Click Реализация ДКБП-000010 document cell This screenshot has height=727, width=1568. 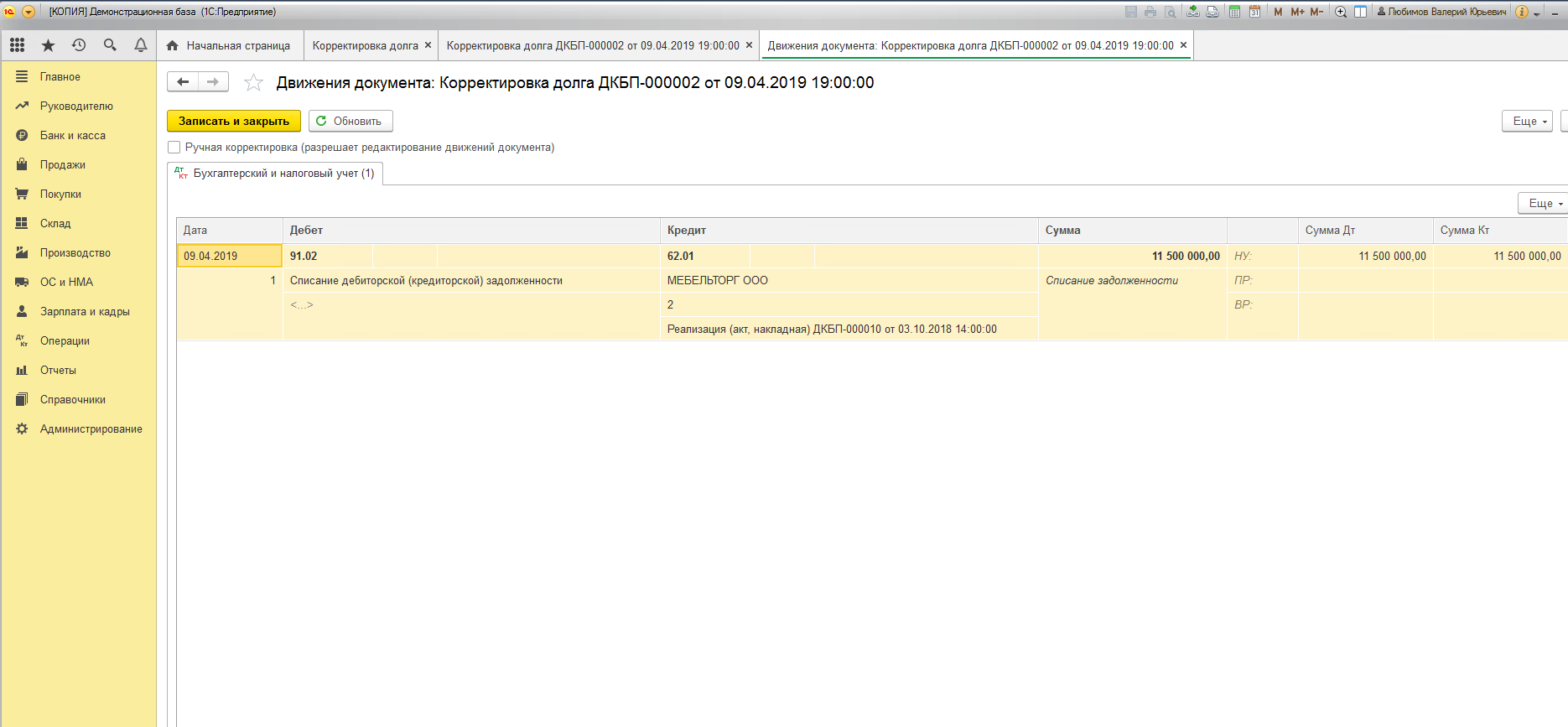(x=849, y=329)
